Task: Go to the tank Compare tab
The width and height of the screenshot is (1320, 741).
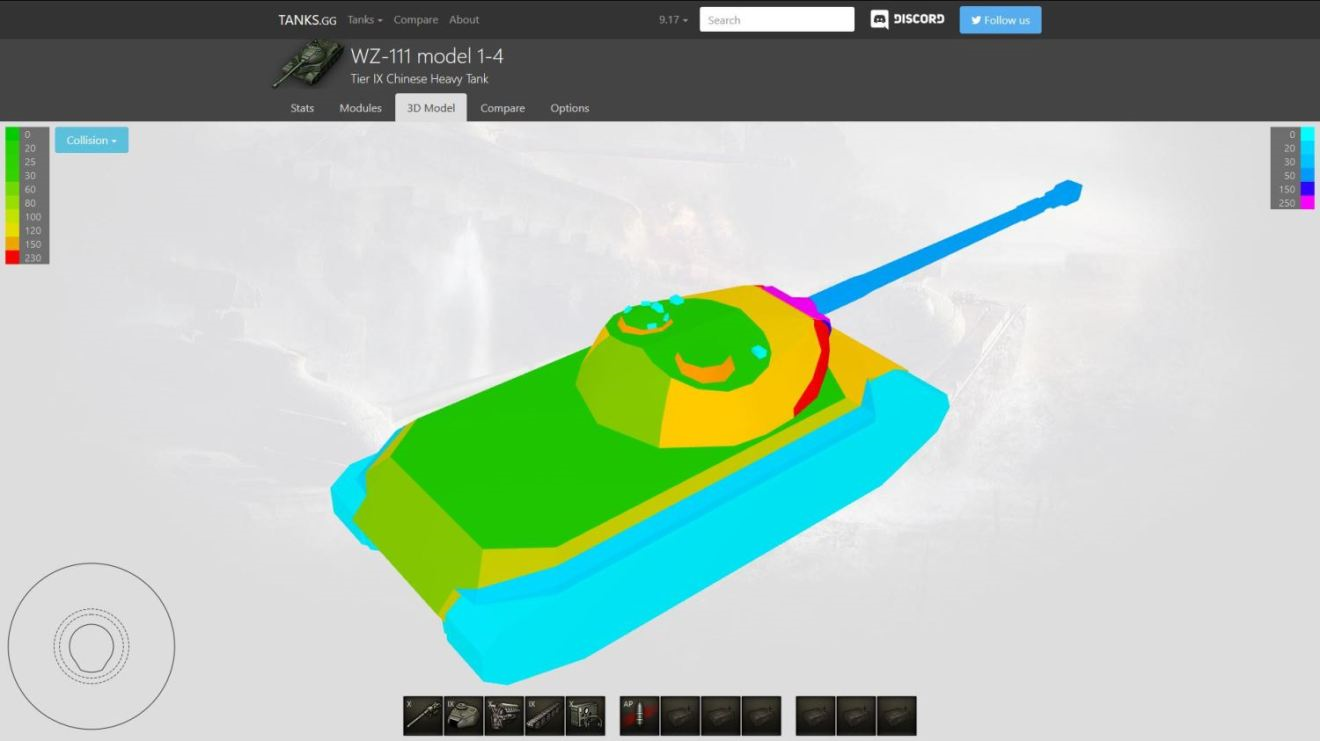Action: coord(502,108)
